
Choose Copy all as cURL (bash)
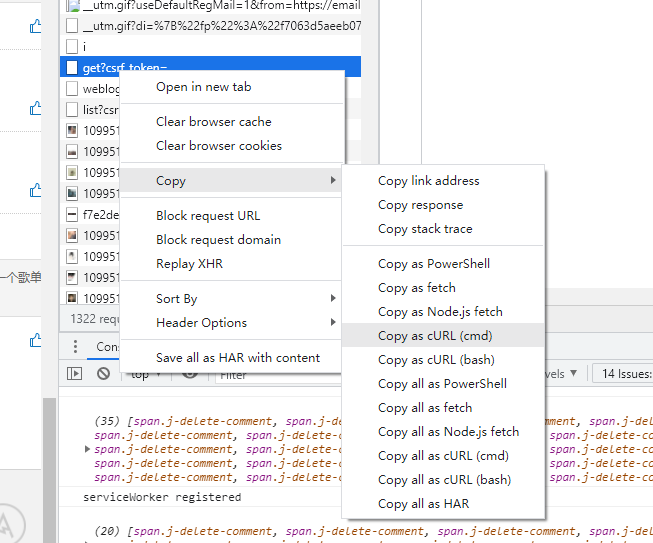(443, 480)
